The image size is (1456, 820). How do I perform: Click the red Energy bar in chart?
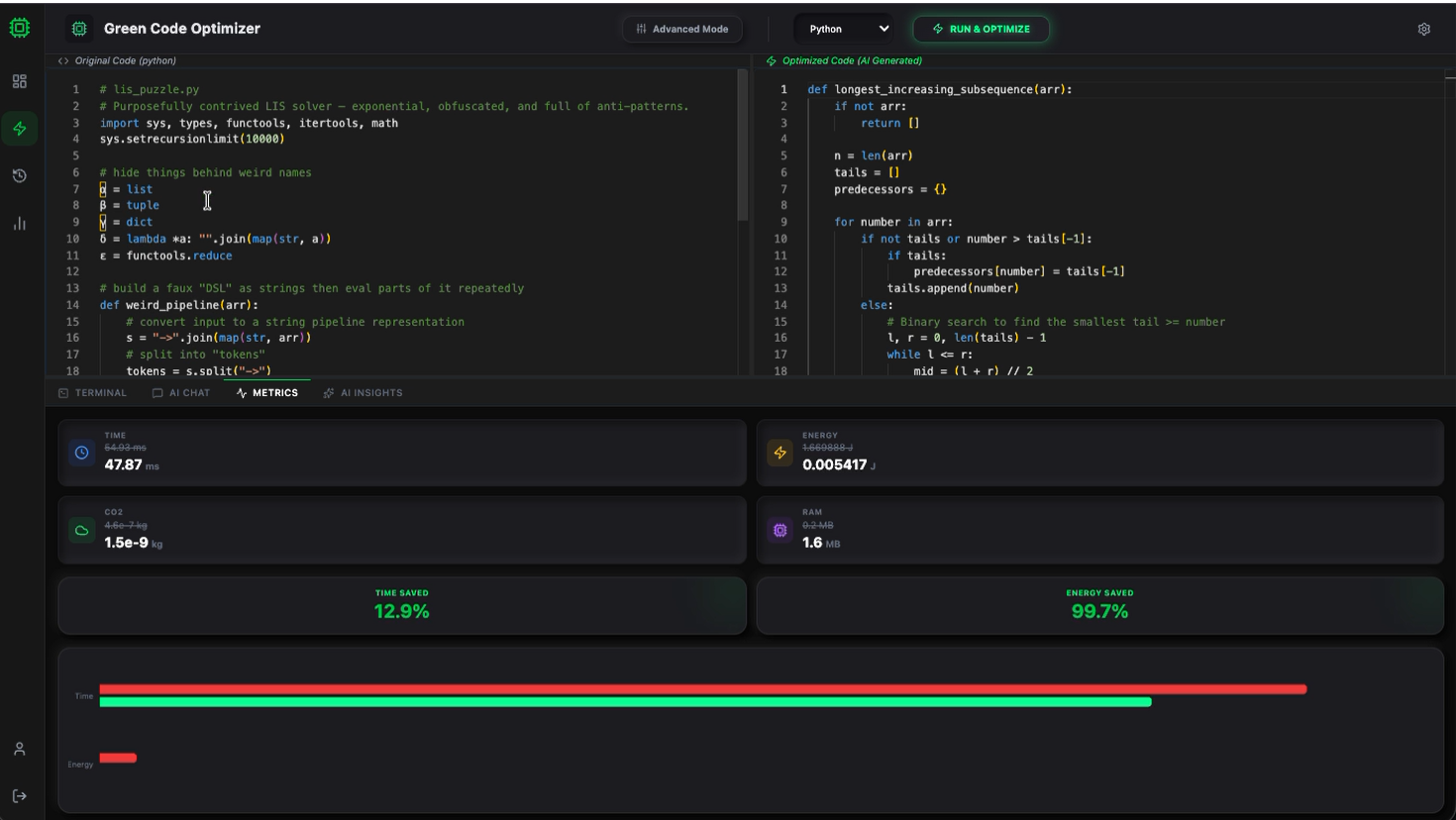click(118, 759)
